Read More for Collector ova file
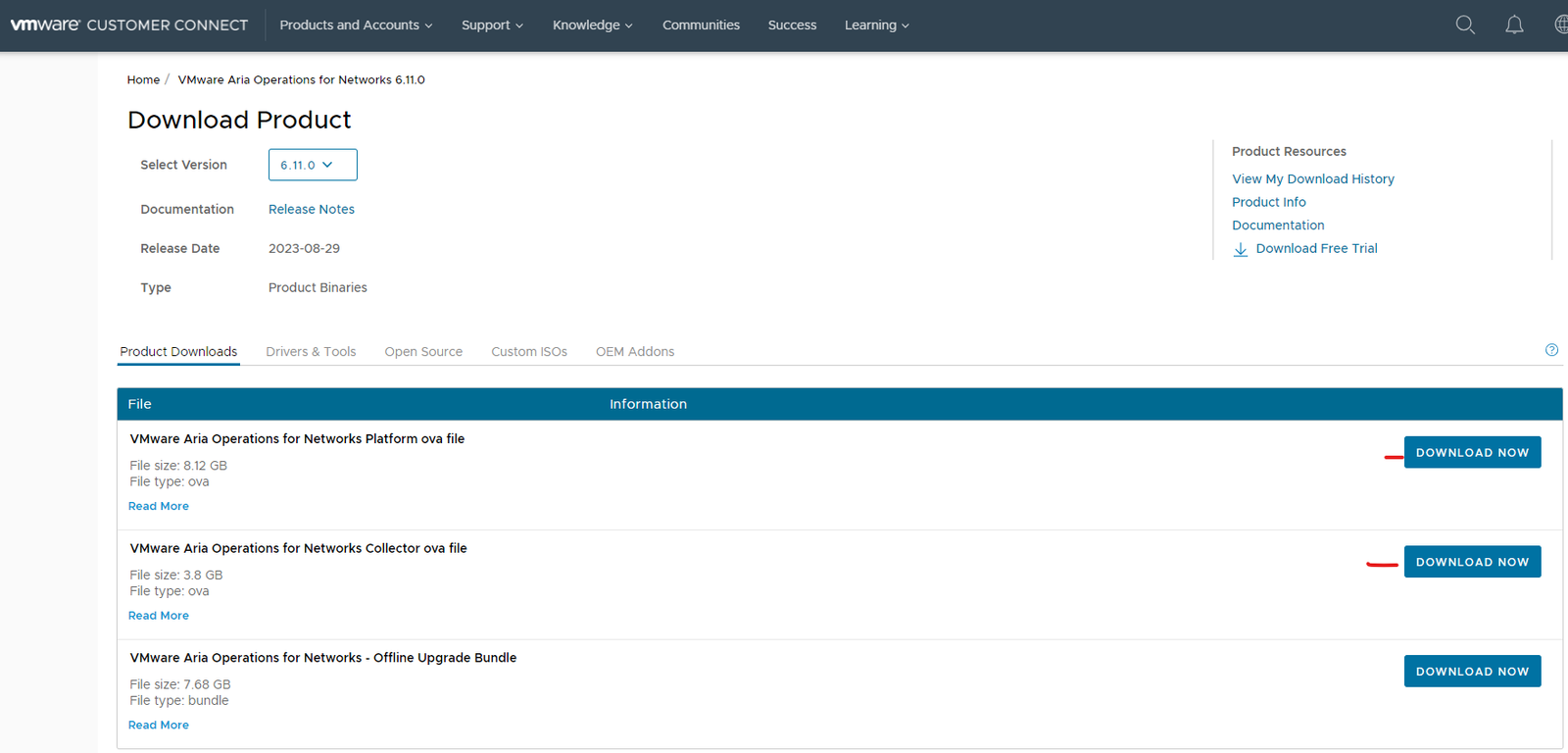The image size is (1568, 753). pyautogui.click(x=159, y=616)
